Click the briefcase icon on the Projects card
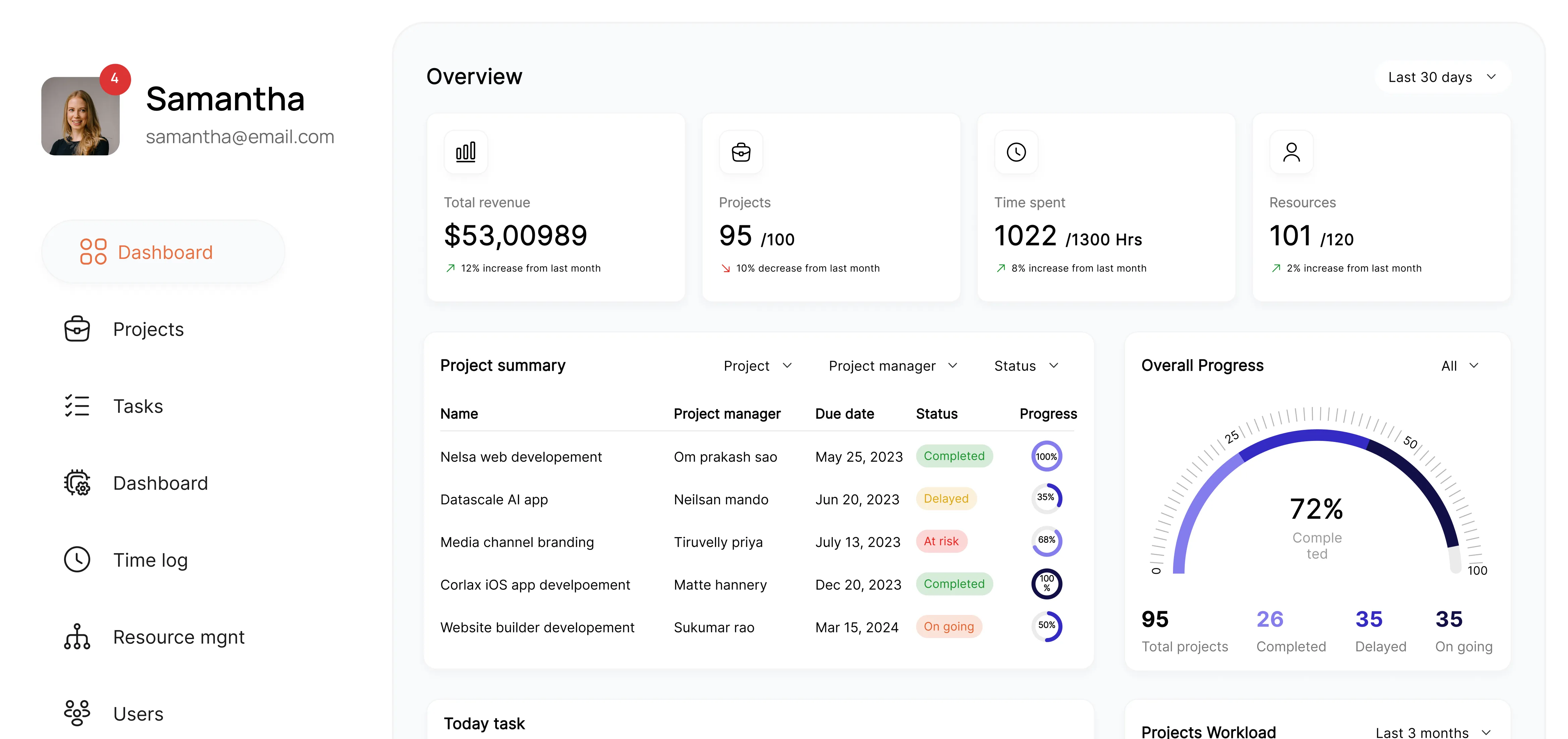The width and height of the screenshot is (1568, 739). (741, 152)
